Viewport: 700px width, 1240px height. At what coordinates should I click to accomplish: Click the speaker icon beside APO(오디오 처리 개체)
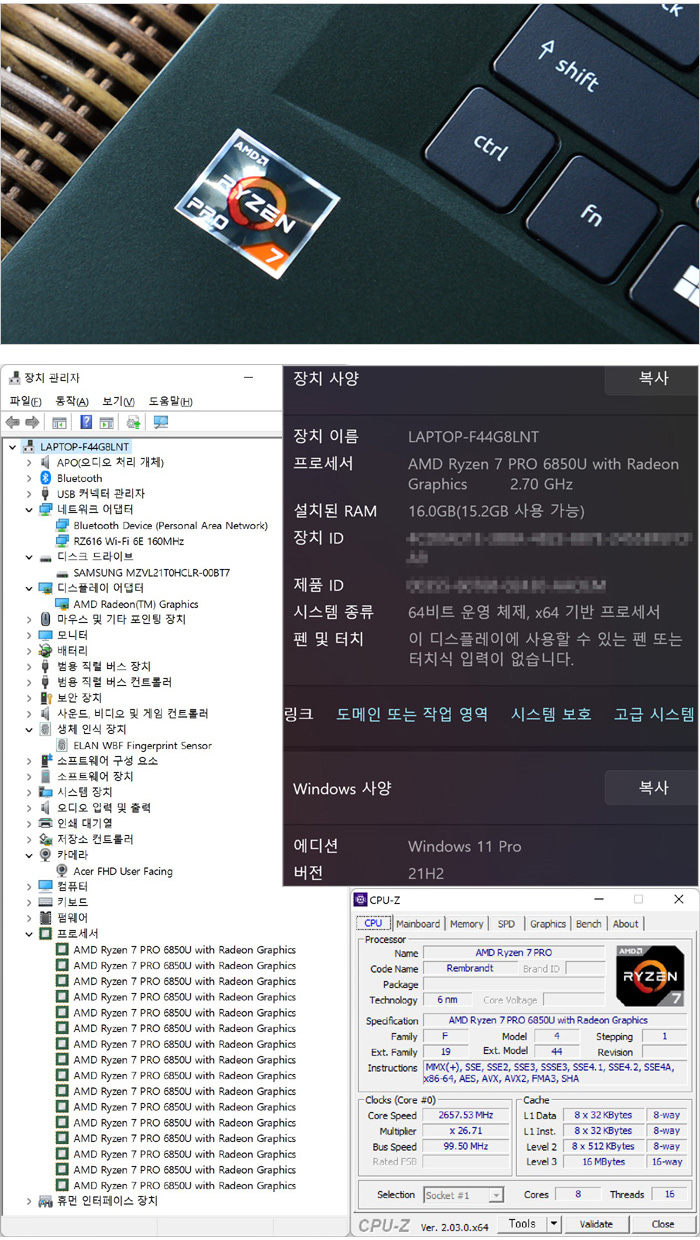(x=45, y=462)
